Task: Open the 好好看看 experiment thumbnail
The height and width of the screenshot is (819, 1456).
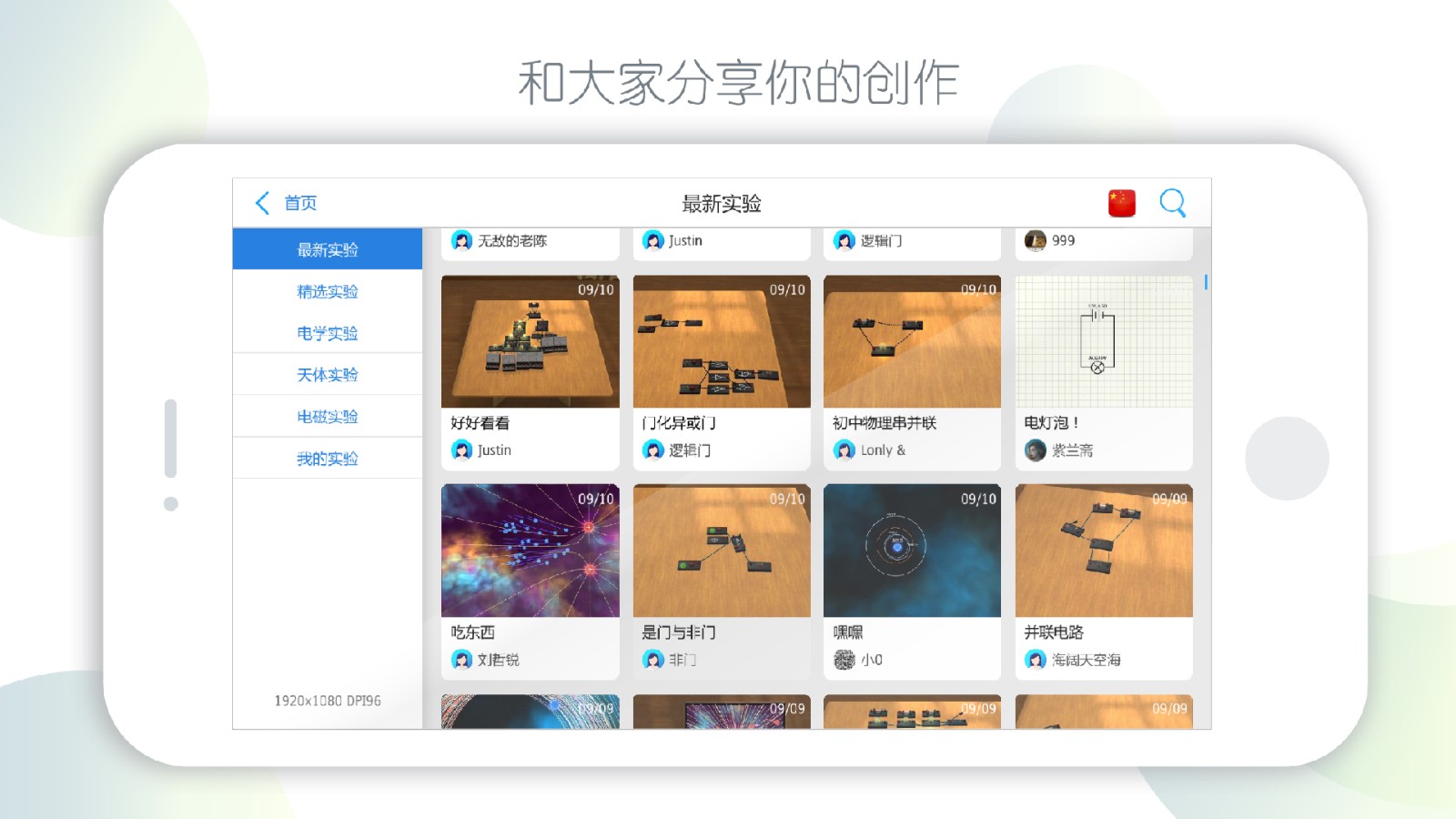Action: coord(530,341)
